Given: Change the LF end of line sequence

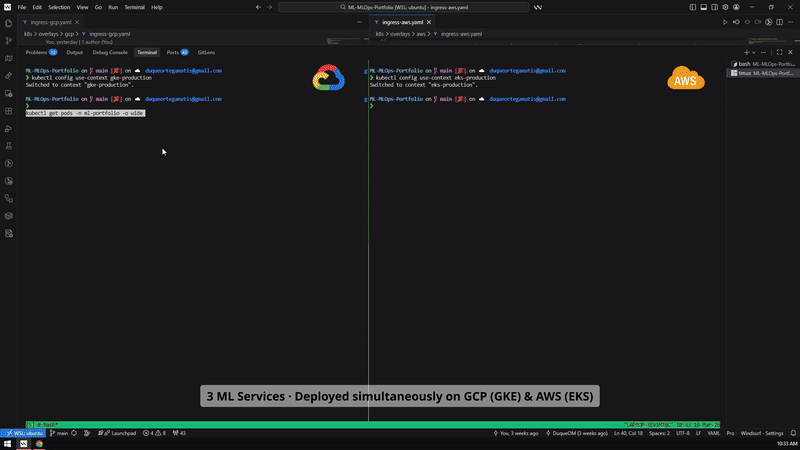Looking at the screenshot, I should click(x=698, y=433).
